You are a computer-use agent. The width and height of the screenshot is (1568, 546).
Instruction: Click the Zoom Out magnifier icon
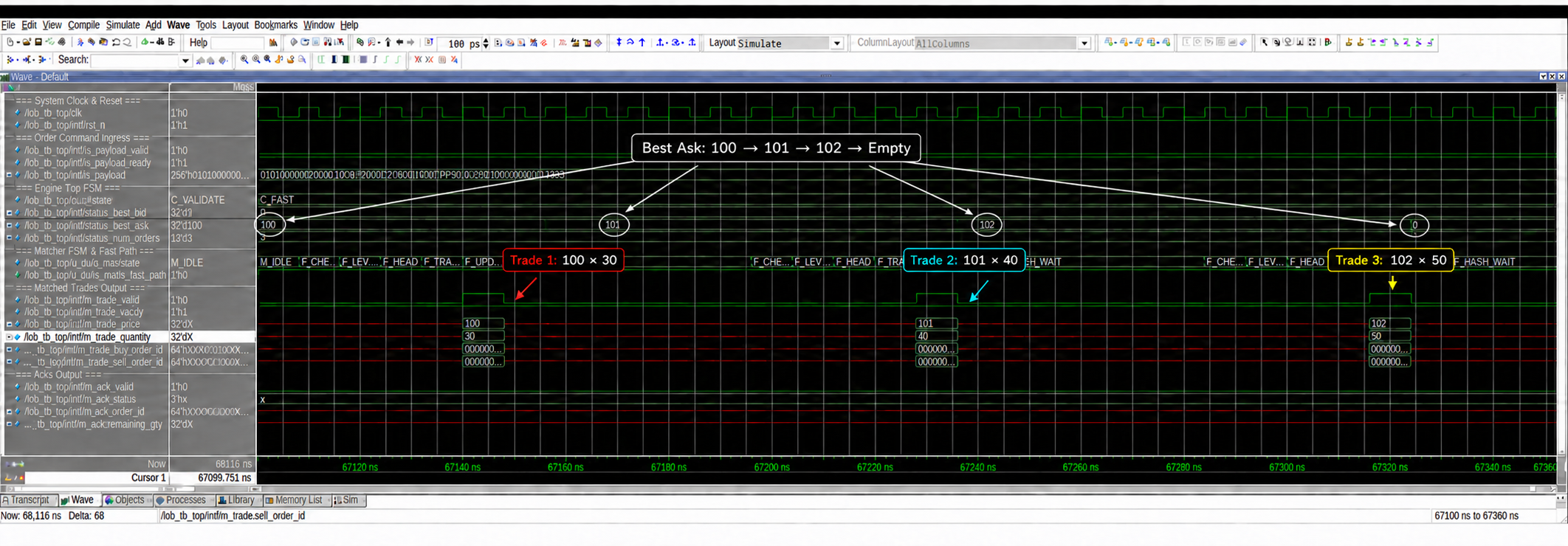[256, 60]
